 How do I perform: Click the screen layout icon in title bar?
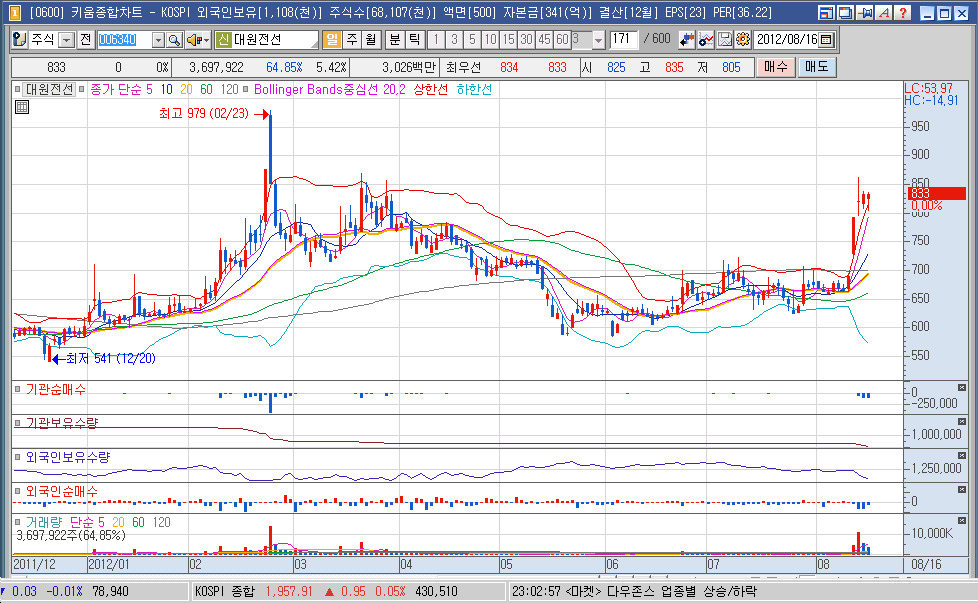(826, 12)
